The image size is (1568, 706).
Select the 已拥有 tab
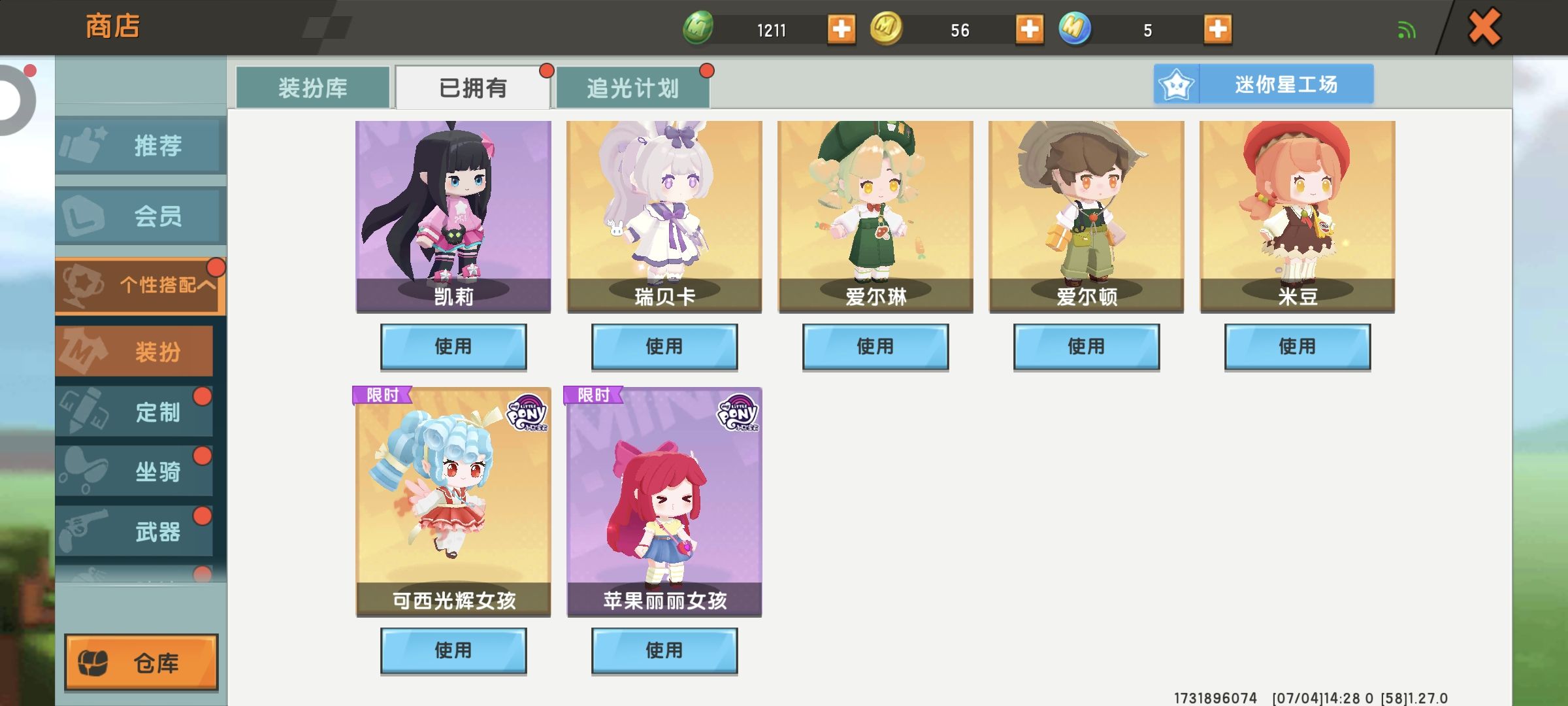(x=473, y=88)
